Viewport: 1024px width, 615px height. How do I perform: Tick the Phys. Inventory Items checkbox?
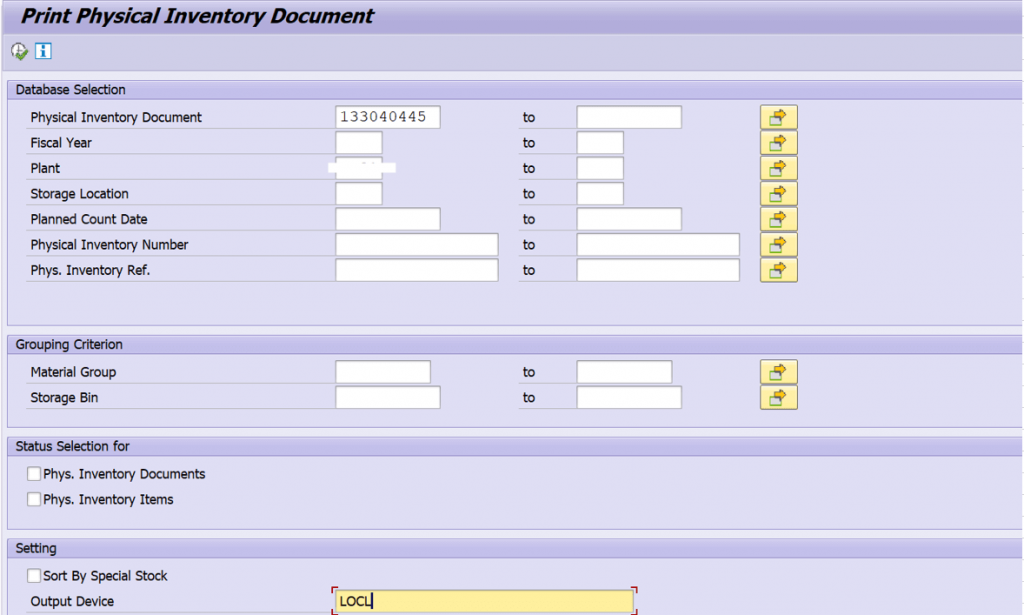34,499
